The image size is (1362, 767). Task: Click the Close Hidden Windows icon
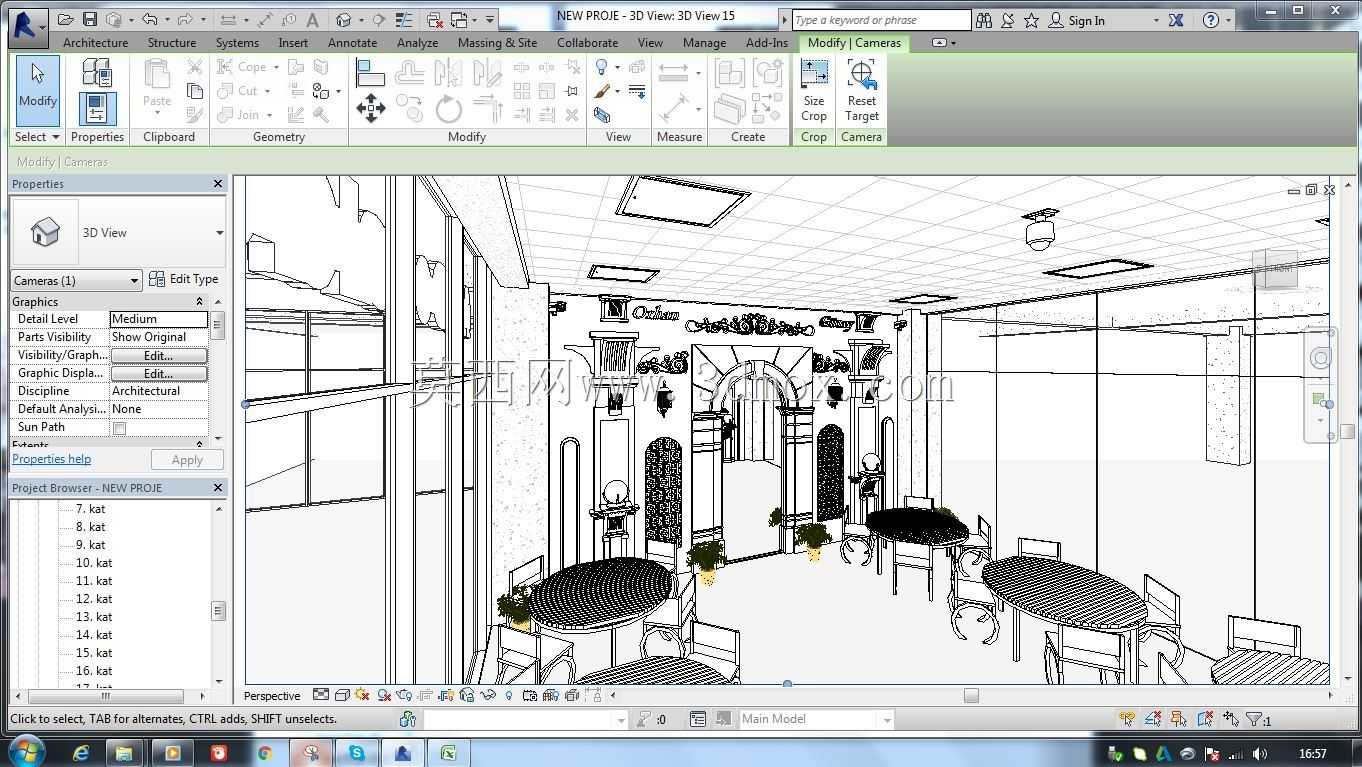(434, 20)
